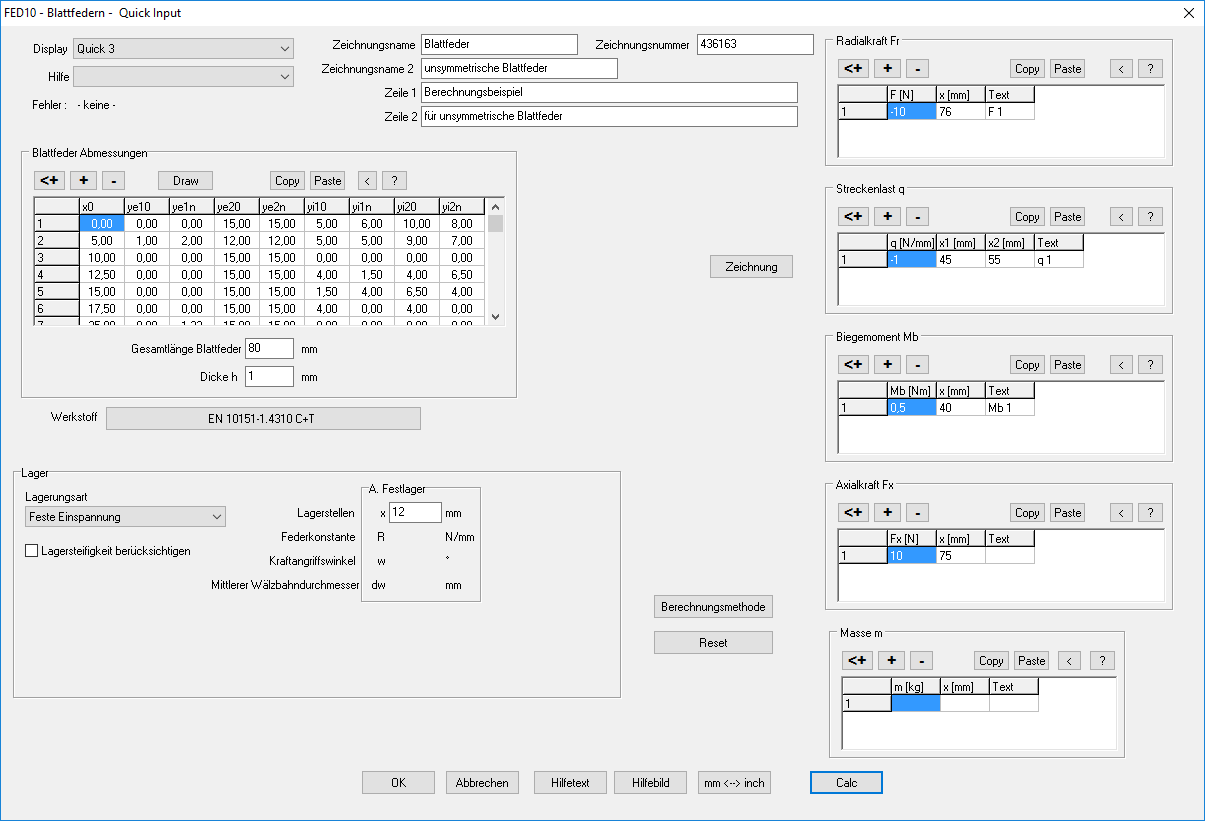1205x821 pixels.
Task: Expand the Hilfe dropdown list
Action: point(184,77)
